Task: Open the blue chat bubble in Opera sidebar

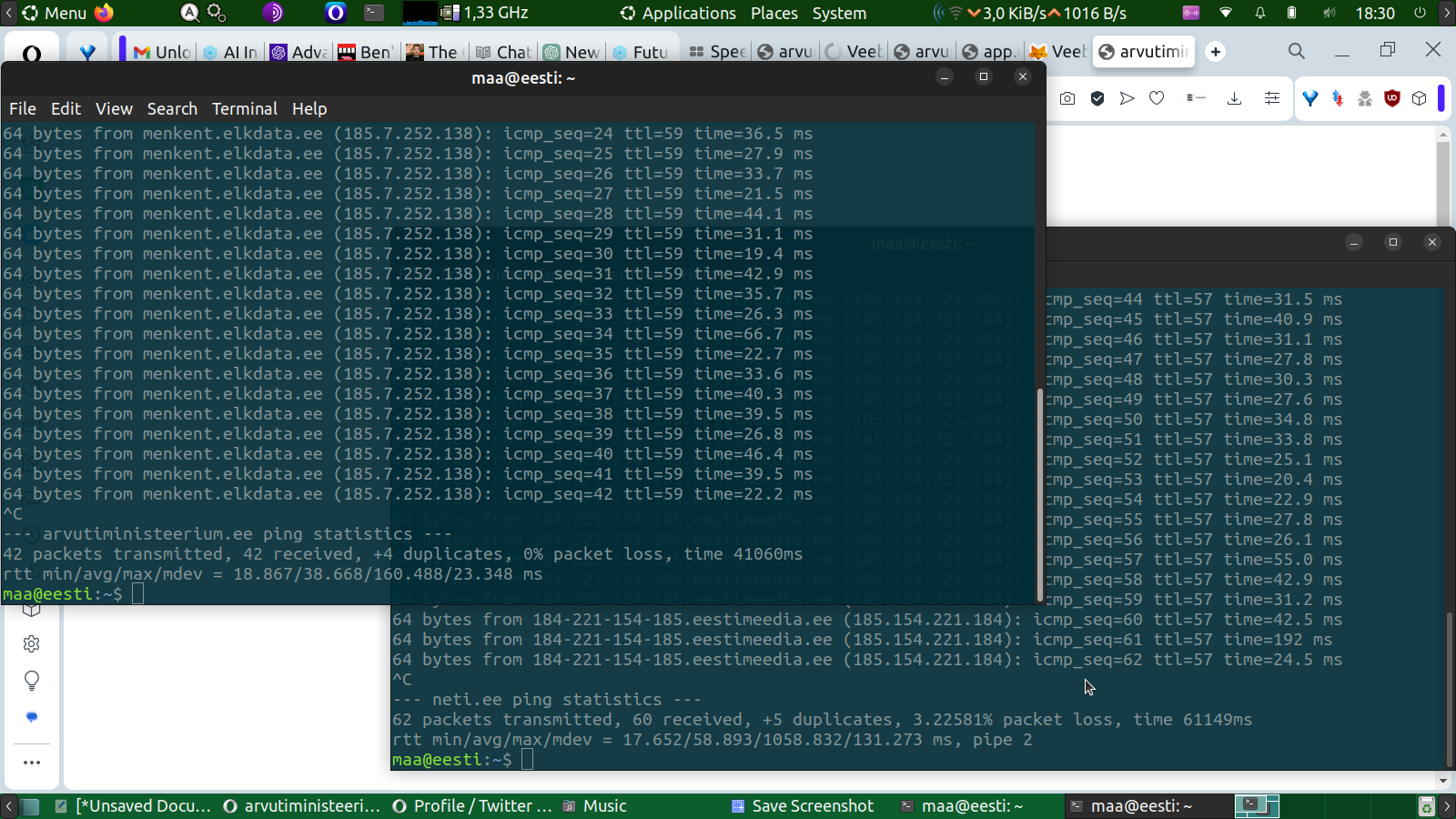Action: pos(32,717)
